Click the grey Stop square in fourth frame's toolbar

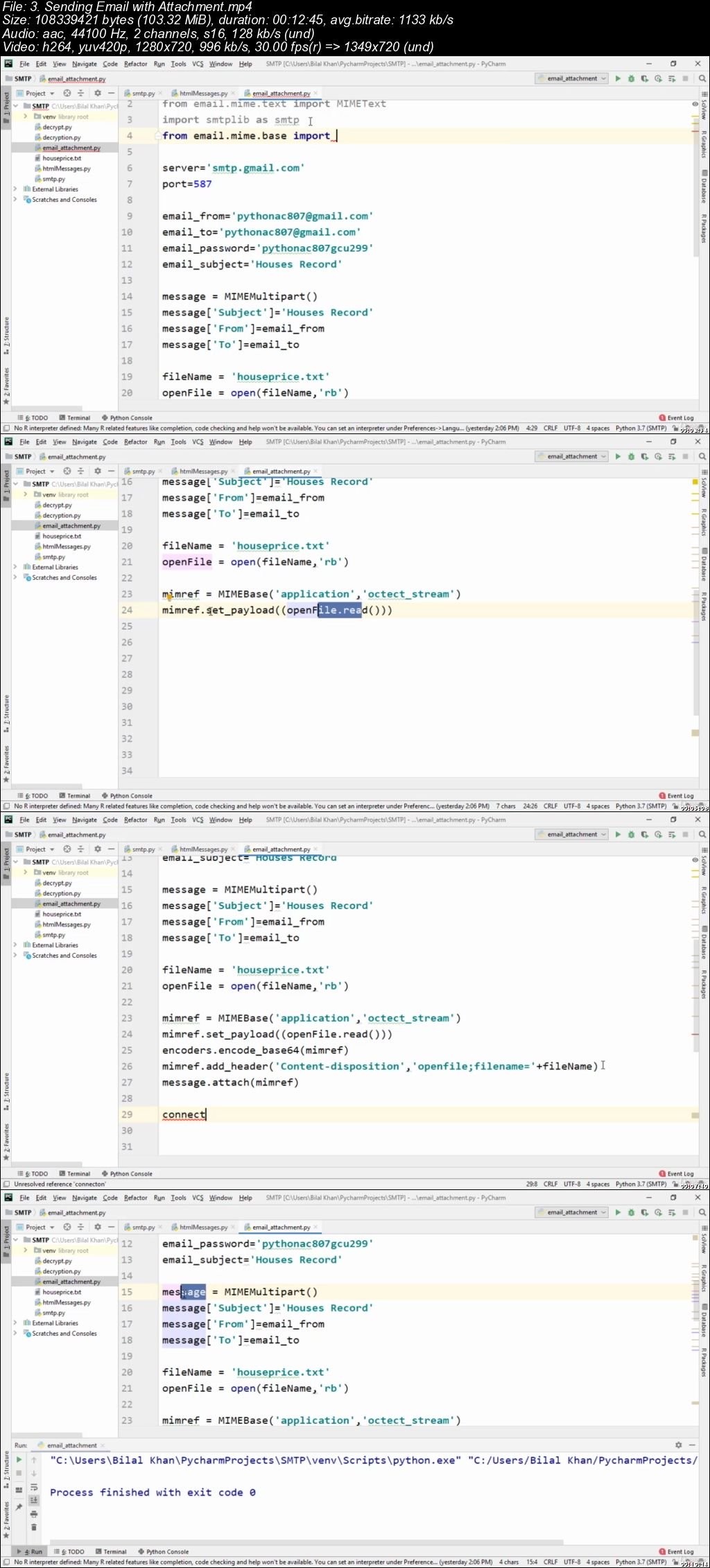(685, 1212)
